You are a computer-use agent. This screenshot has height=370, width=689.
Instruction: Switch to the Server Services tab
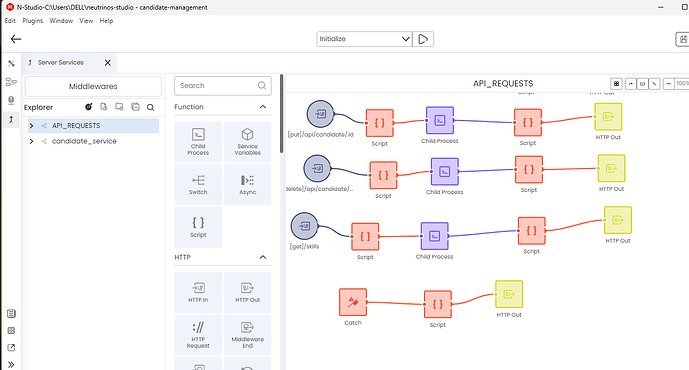pyautogui.click(x=61, y=62)
